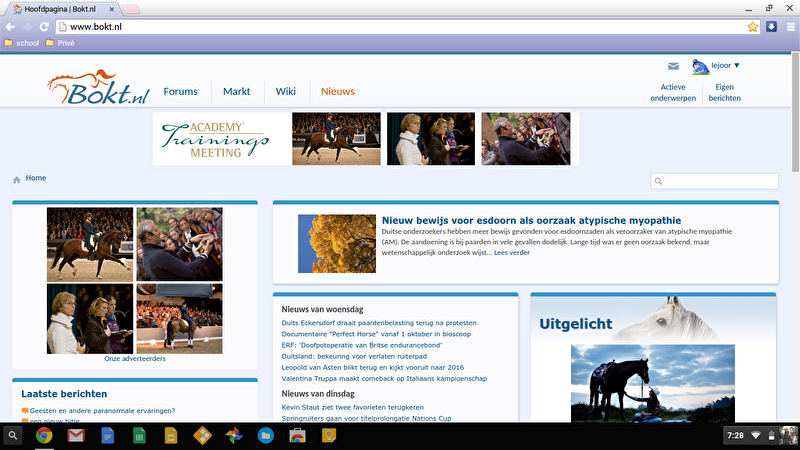Open Gmail from the shelf
The width and height of the screenshot is (800, 450).
tap(76, 436)
